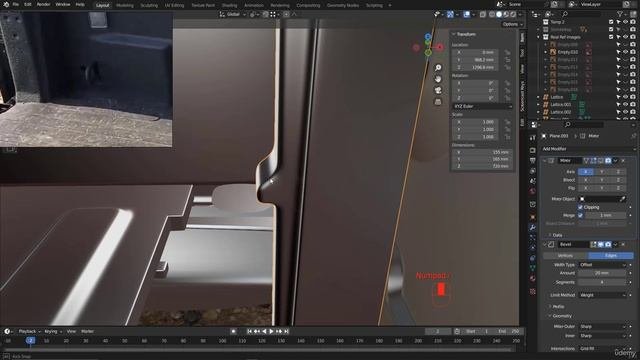Hide Lattice.001 with its eye icon
The width and height of the screenshot is (640, 360).
[625, 104]
